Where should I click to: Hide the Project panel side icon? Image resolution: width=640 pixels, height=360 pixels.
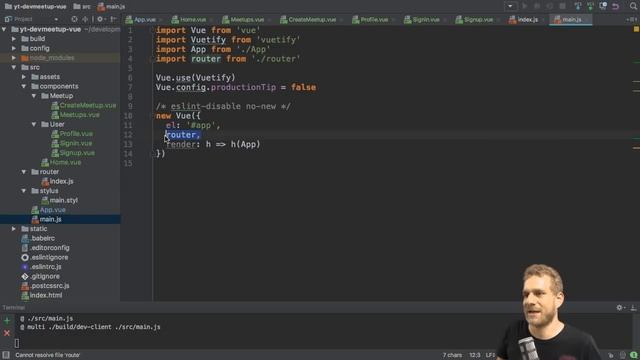point(113,19)
